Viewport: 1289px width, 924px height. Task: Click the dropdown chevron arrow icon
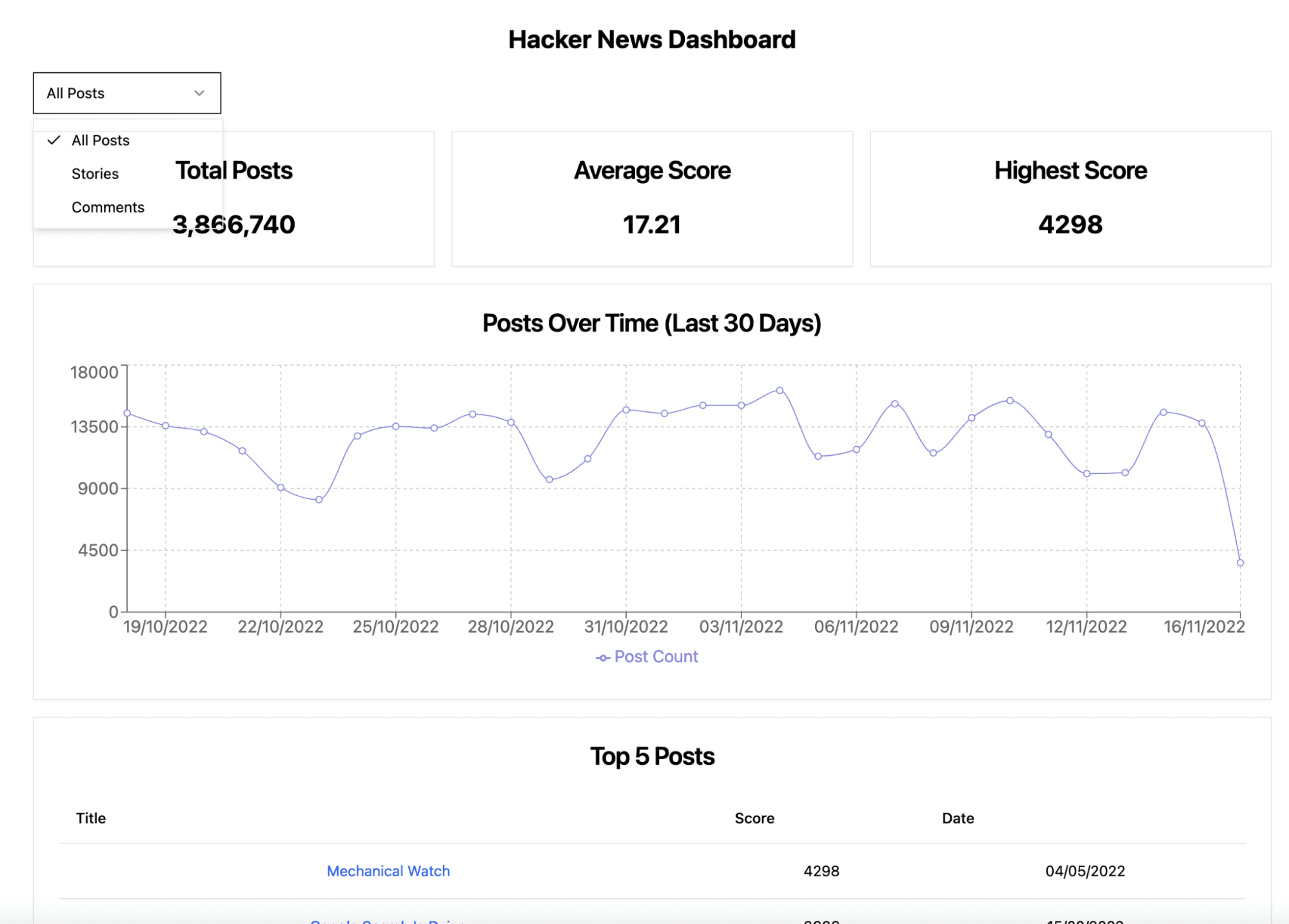tap(199, 93)
